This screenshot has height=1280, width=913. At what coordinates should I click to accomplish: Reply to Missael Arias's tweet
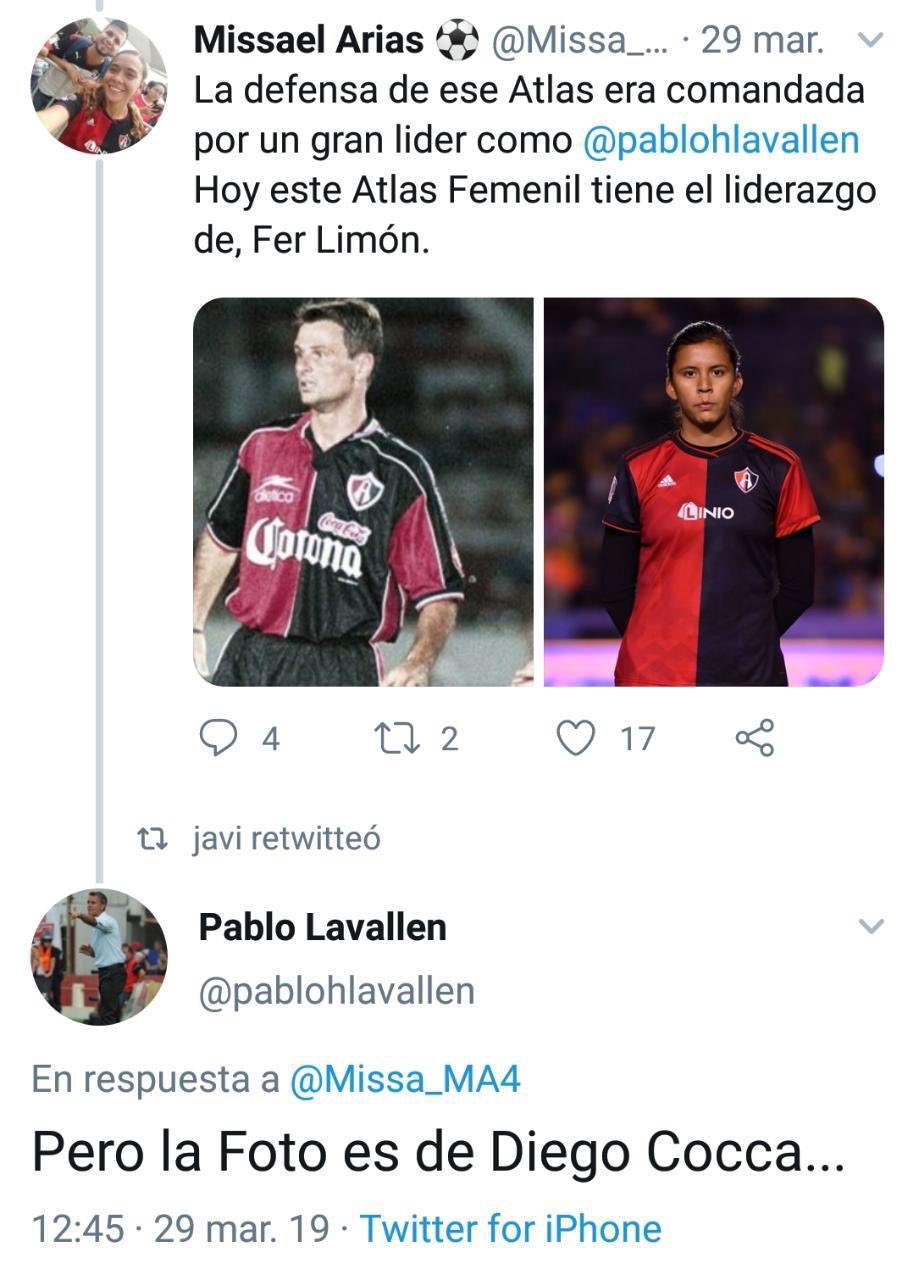click(218, 738)
